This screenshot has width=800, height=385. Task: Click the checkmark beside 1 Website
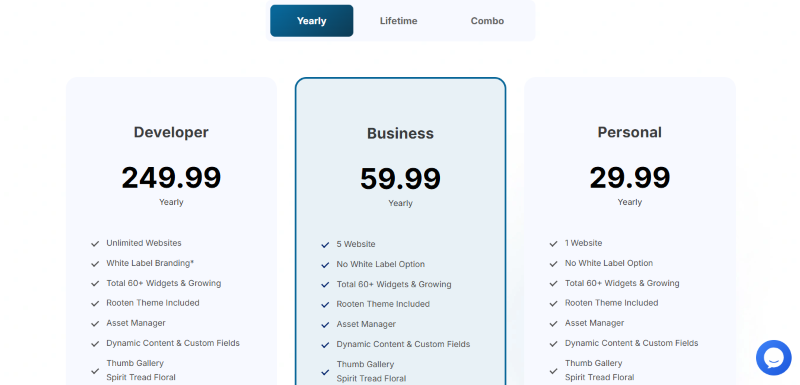point(554,244)
